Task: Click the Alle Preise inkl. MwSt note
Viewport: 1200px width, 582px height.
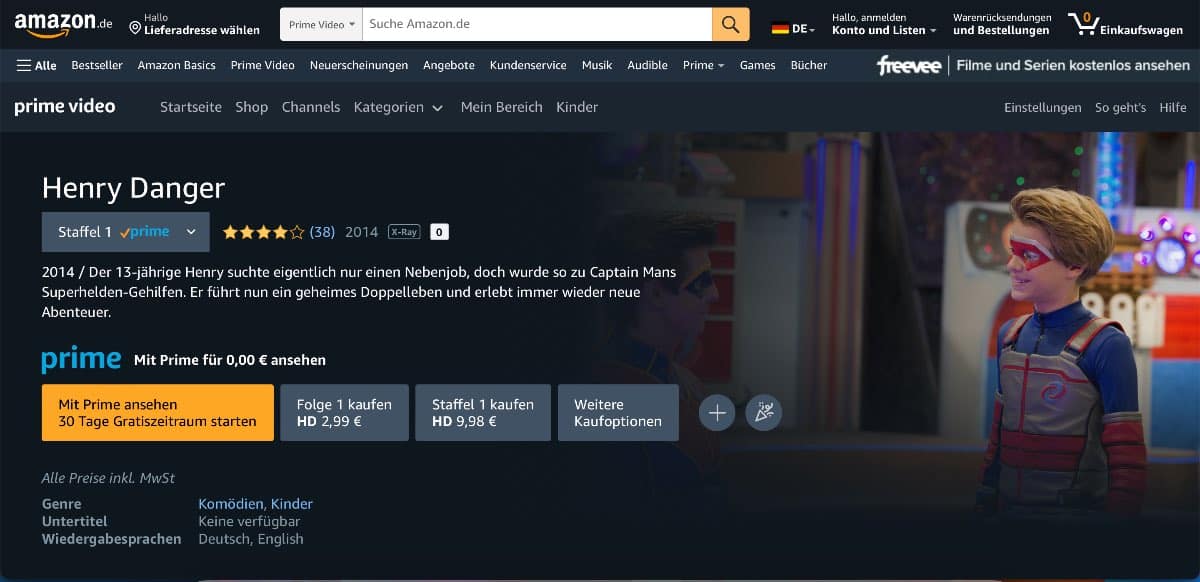Action: click(108, 478)
